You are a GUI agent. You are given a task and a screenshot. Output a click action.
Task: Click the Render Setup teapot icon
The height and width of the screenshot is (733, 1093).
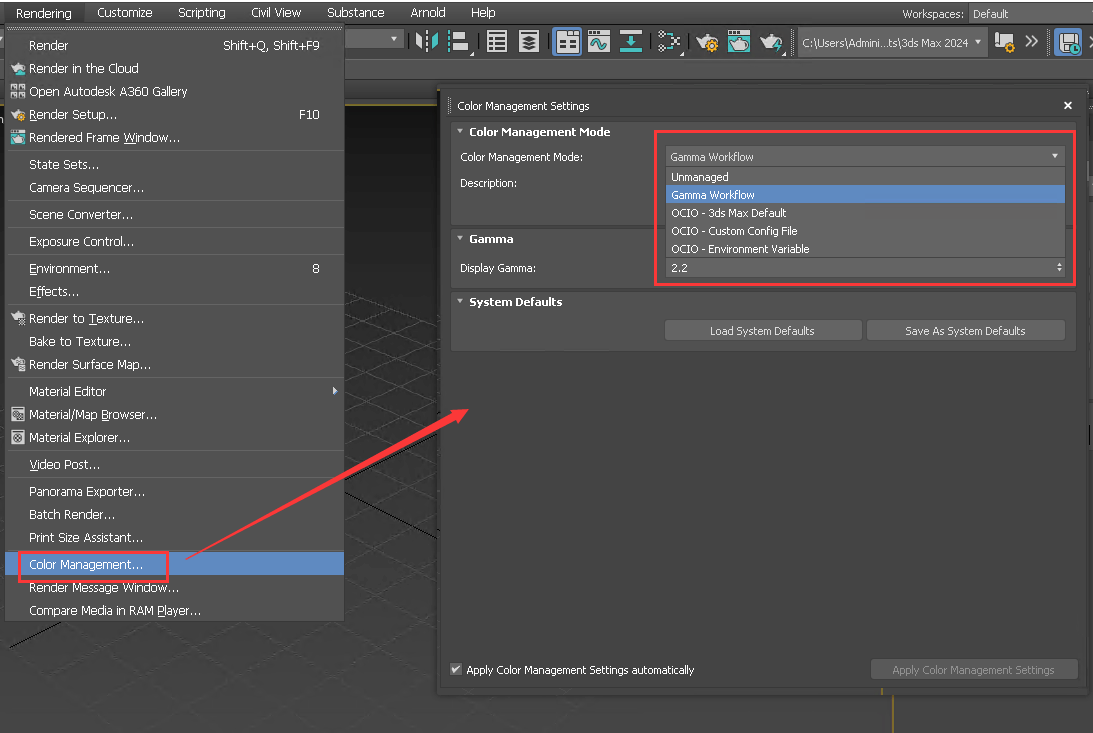[707, 41]
